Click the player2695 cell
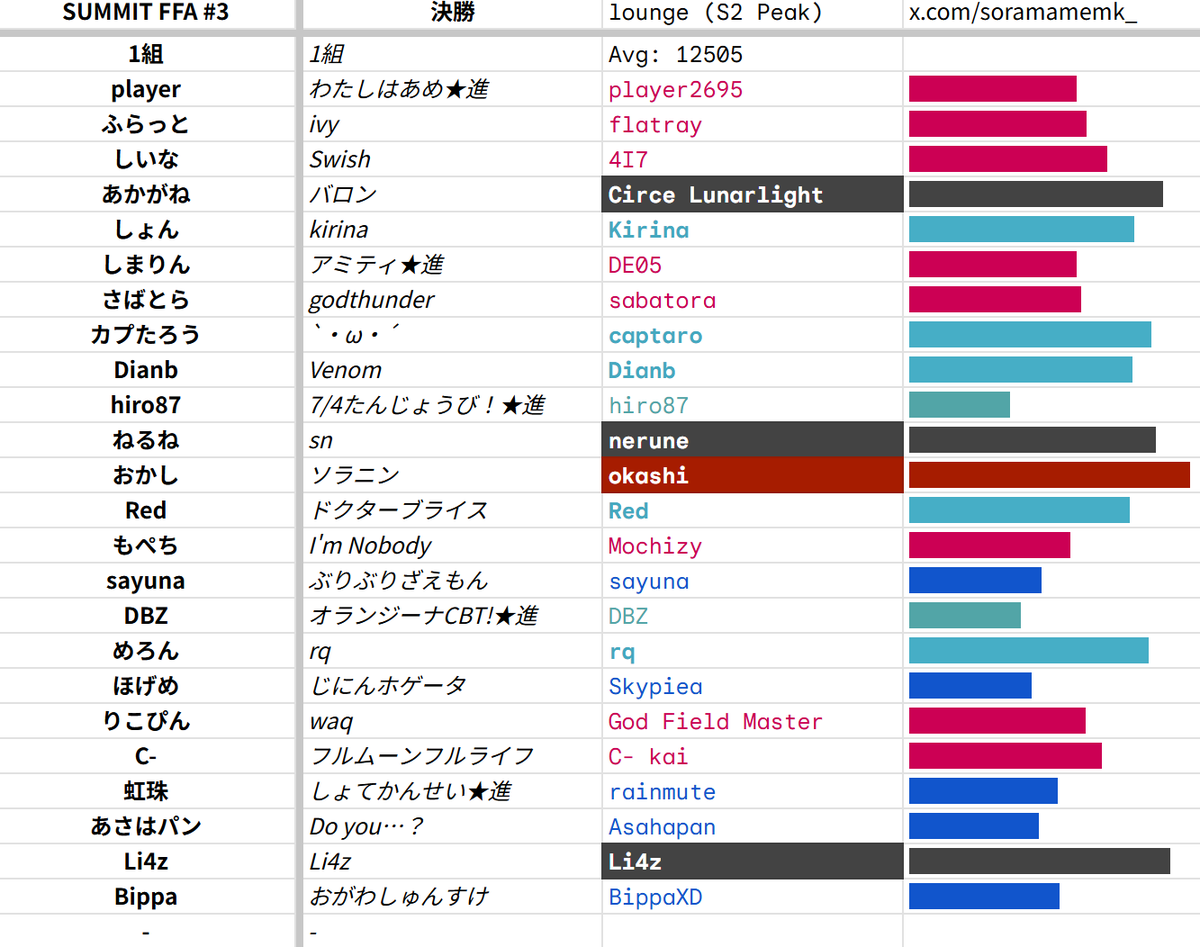The image size is (1200, 947). (x=752, y=89)
